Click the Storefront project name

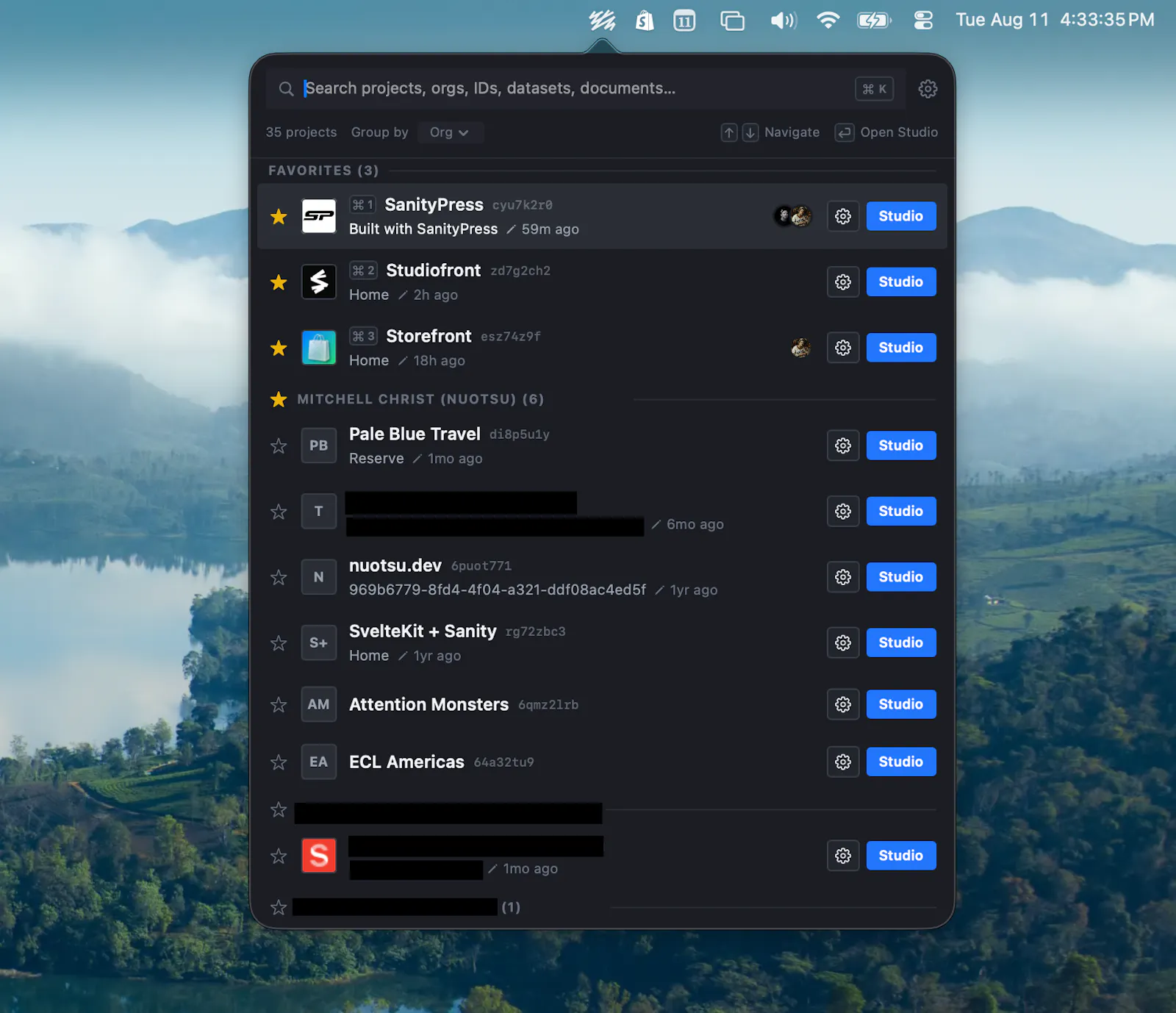pos(429,336)
